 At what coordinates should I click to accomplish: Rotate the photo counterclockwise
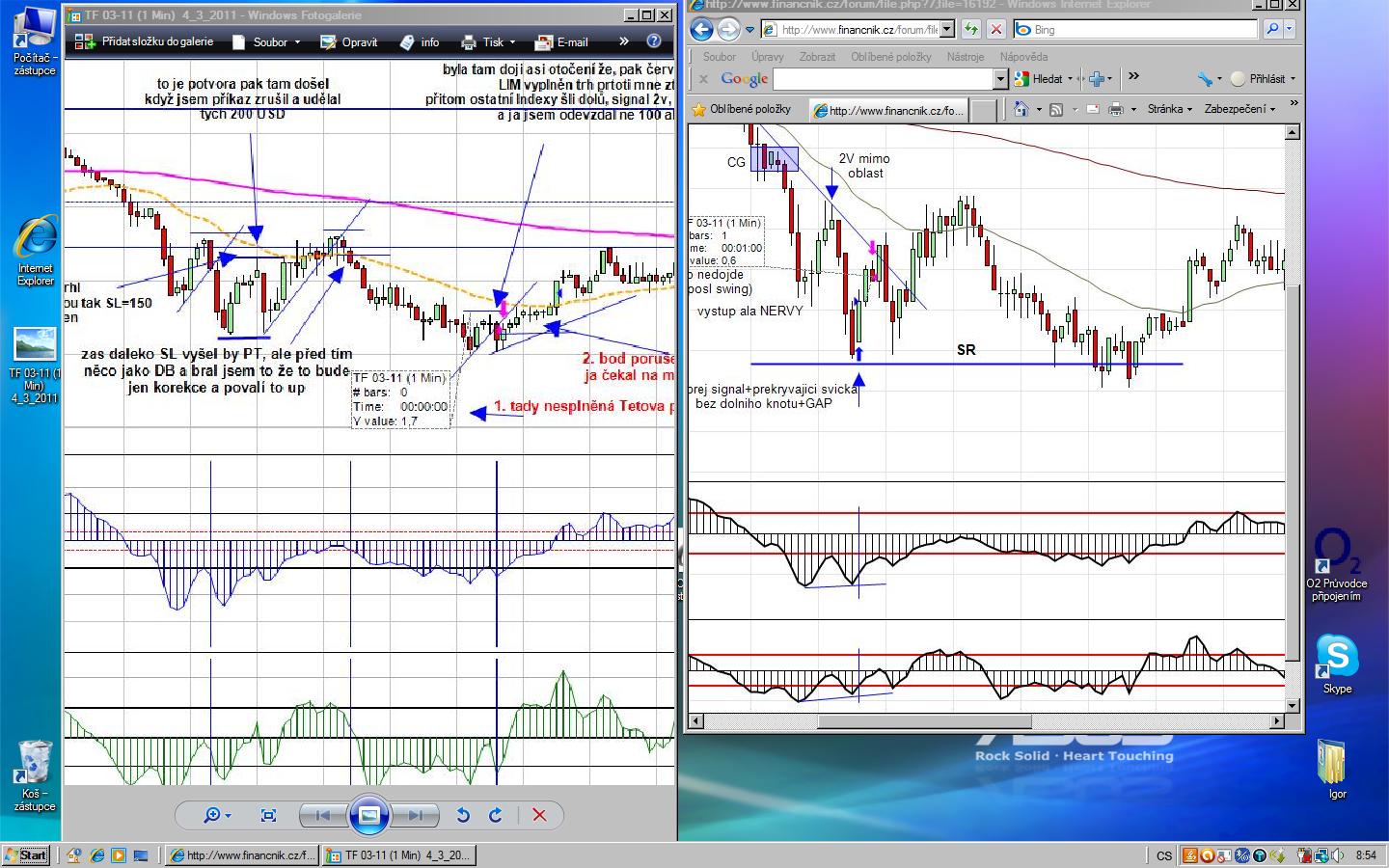[463, 815]
